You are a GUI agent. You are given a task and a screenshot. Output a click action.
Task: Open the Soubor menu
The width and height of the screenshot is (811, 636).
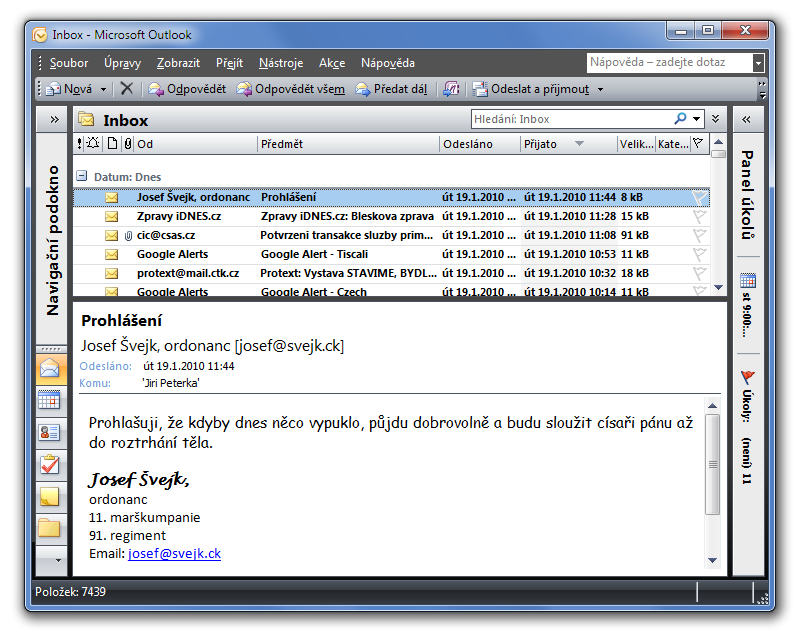point(69,63)
